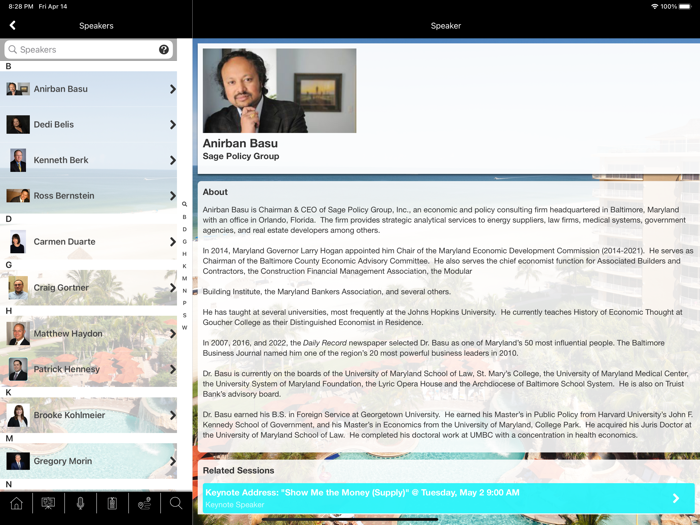The image size is (700, 525).
Task: Jump to letter G in index
Action: click(x=184, y=242)
